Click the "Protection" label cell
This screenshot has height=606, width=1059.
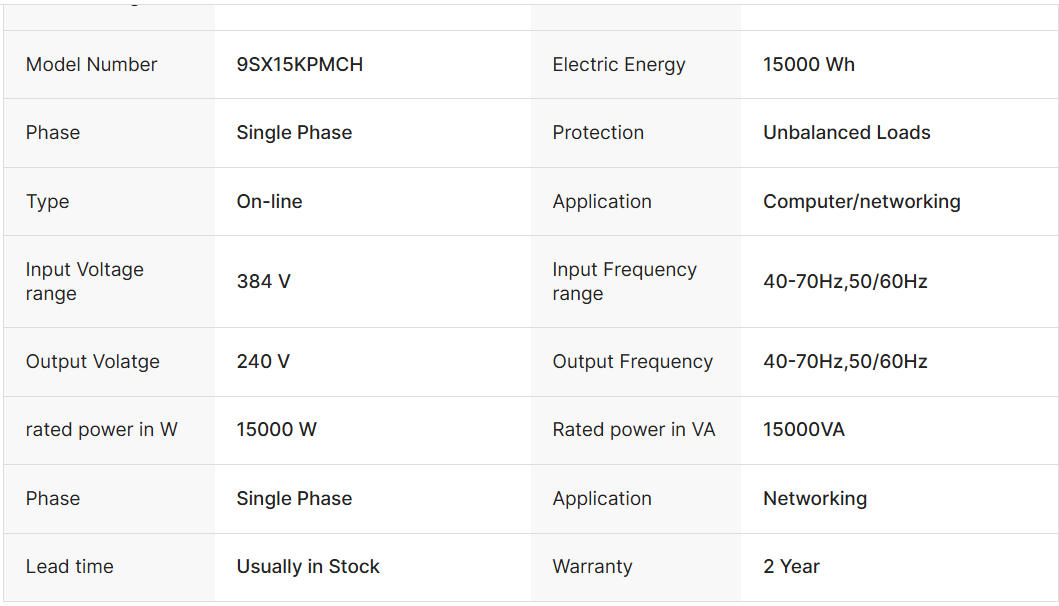[598, 133]
